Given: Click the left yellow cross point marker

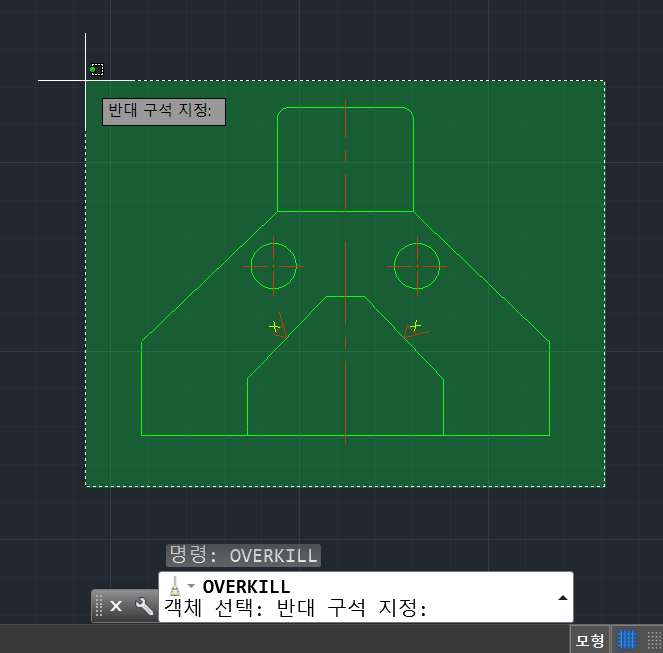Looking at the screenshot, I should (274, 326).
